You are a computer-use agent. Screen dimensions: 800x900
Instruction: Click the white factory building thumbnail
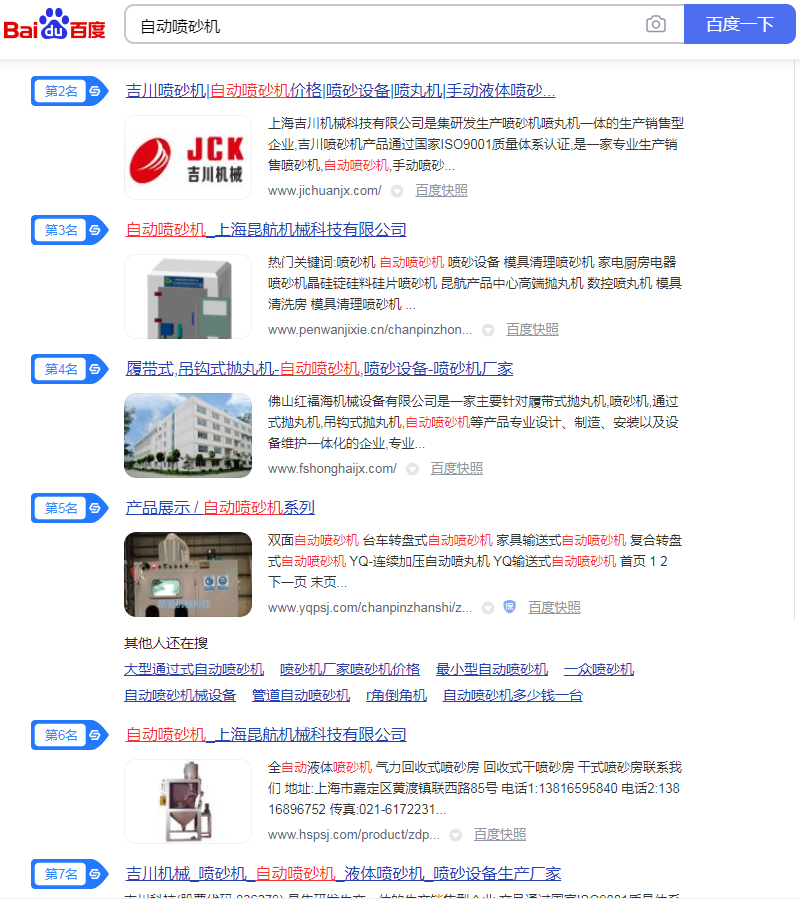click(188, 435)
